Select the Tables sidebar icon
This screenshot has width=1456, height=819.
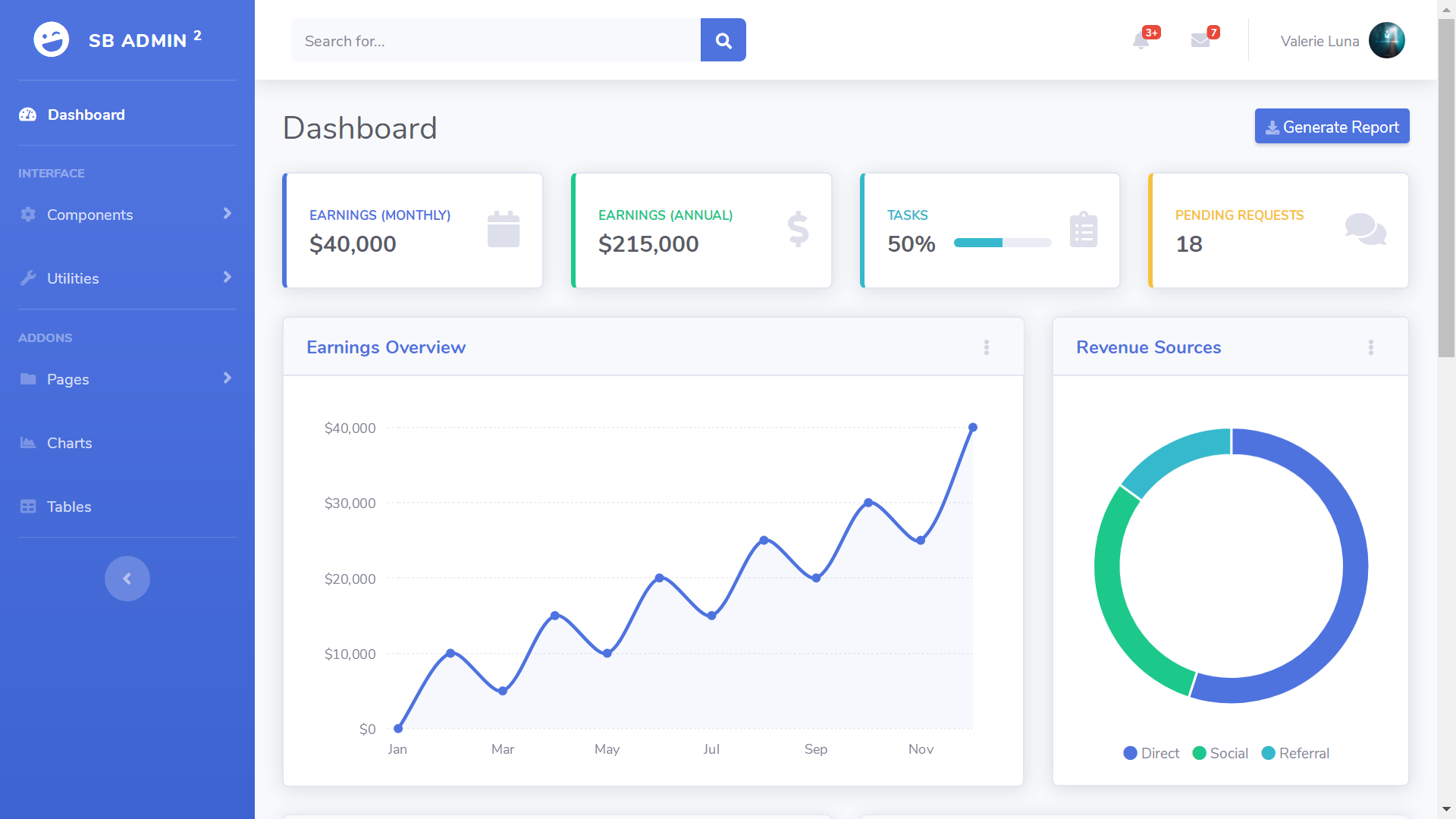pyautogui.click(x=27, y=506)
